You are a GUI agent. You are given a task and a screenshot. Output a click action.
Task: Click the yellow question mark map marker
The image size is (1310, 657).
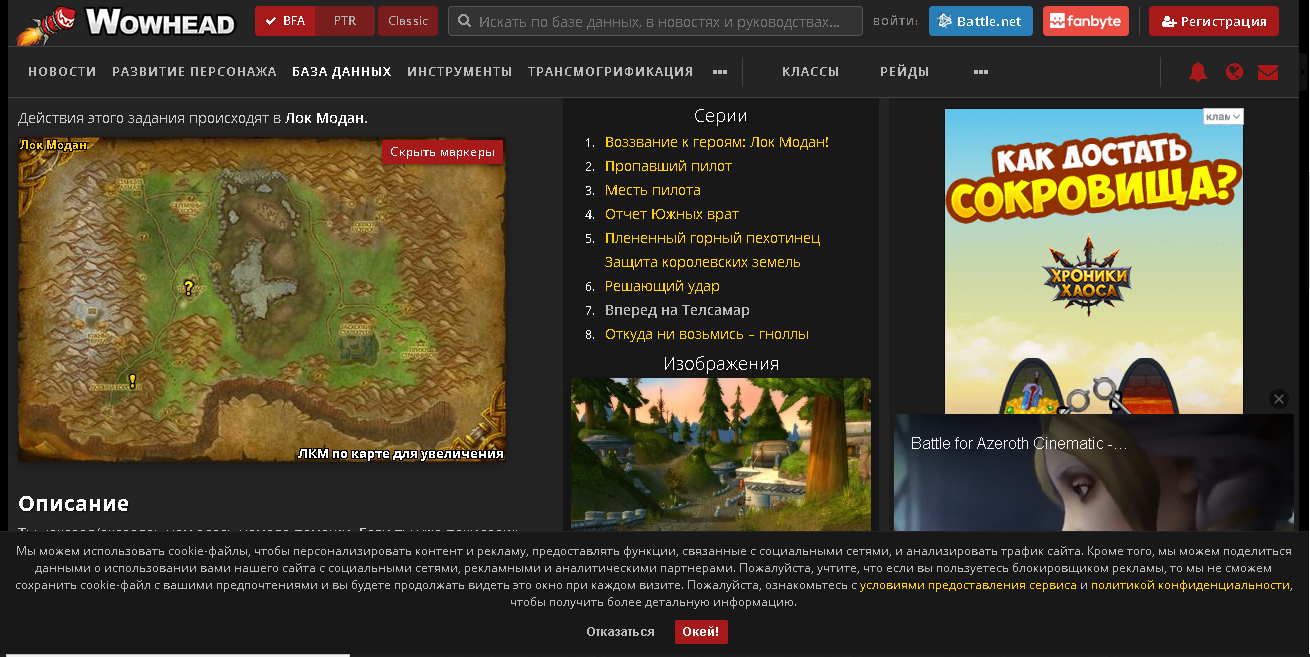(x=188, y=288)
